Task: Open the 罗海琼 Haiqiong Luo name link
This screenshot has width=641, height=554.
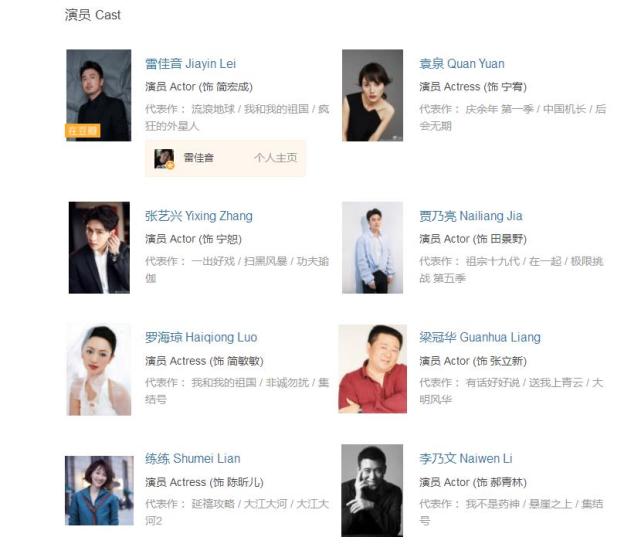Action: [201, 337]
